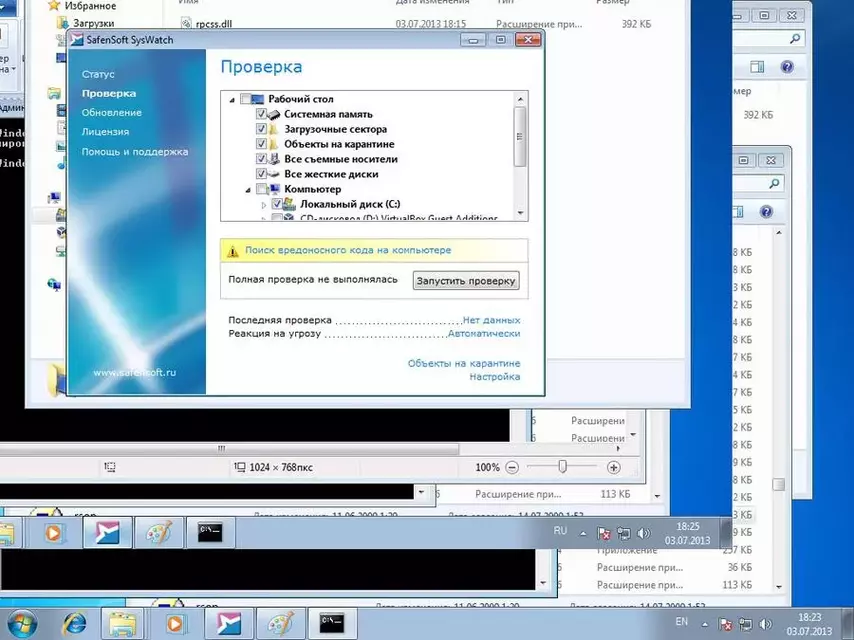Click the scan tree vertical scrollbar thumb
This screenshot has width=854, height=640.
(520, 136)
